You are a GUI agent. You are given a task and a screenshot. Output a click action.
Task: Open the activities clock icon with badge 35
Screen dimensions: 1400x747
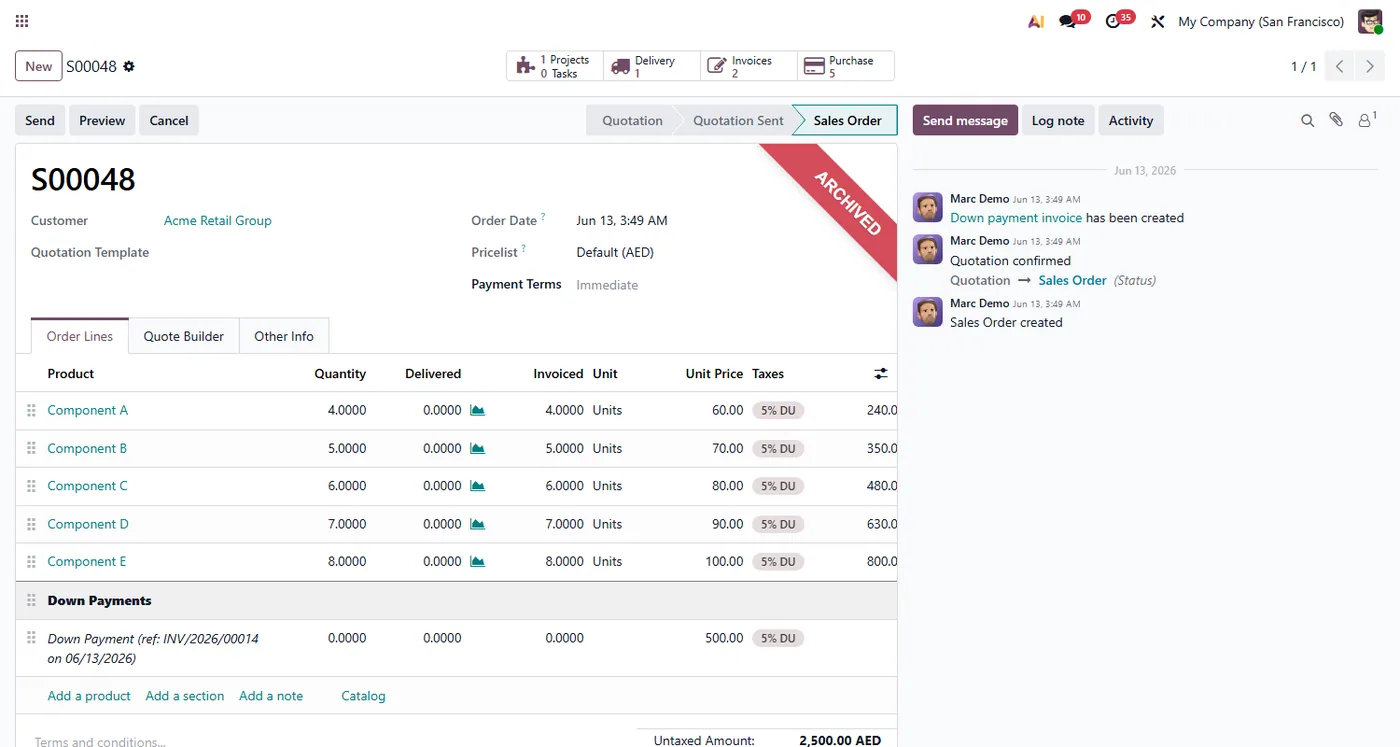(1113, 21)
